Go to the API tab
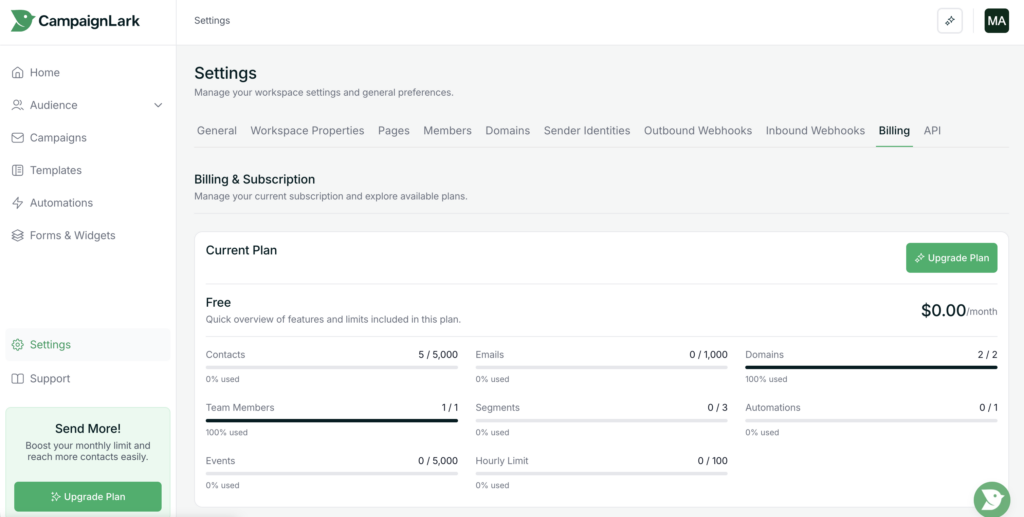 932,131
